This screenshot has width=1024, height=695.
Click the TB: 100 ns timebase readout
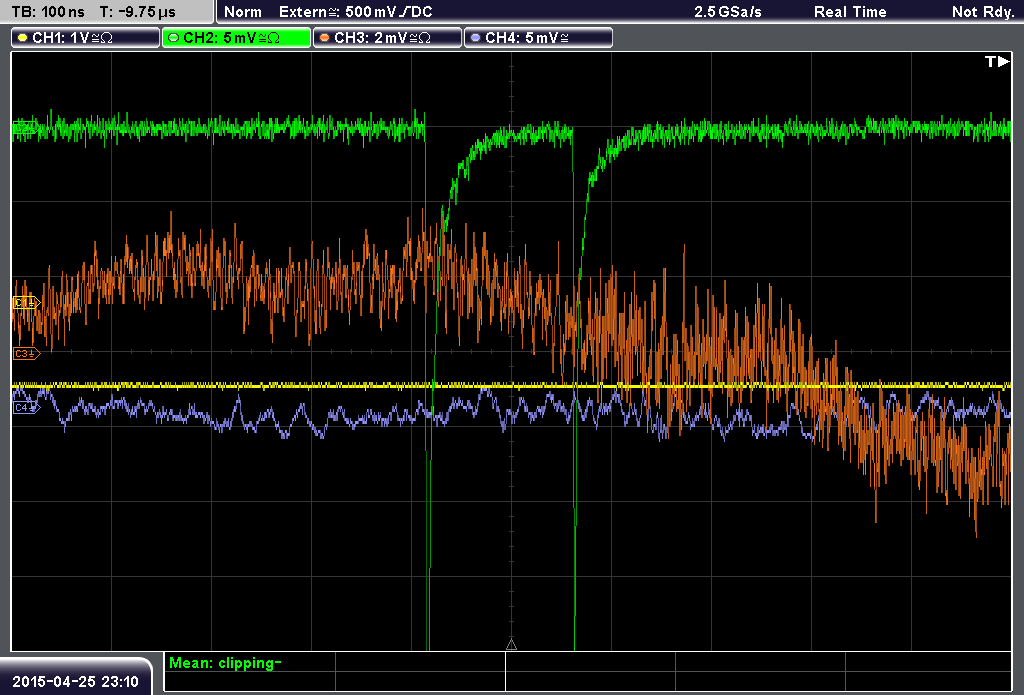48,12
